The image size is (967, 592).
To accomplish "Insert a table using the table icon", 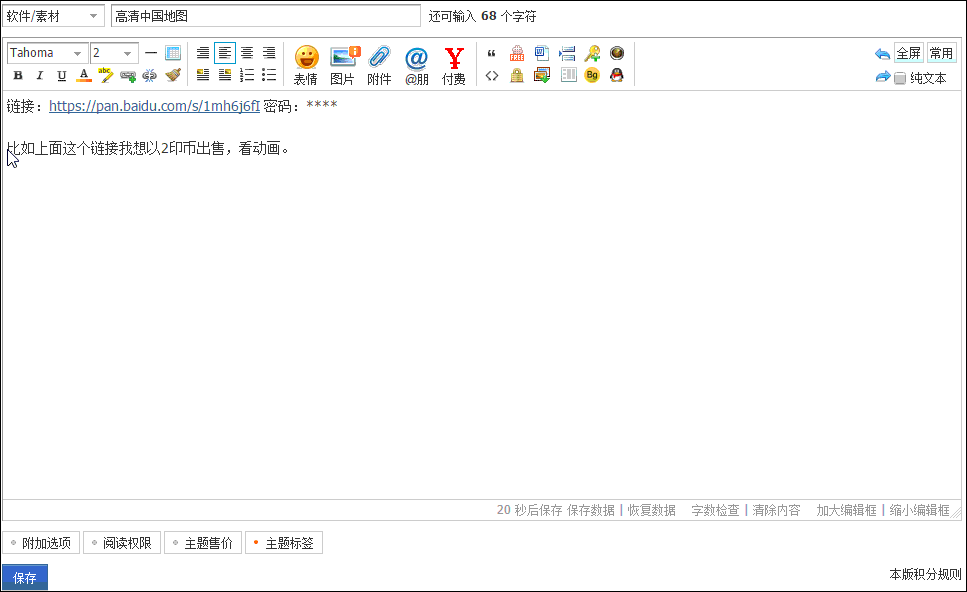I will [173, 53].
